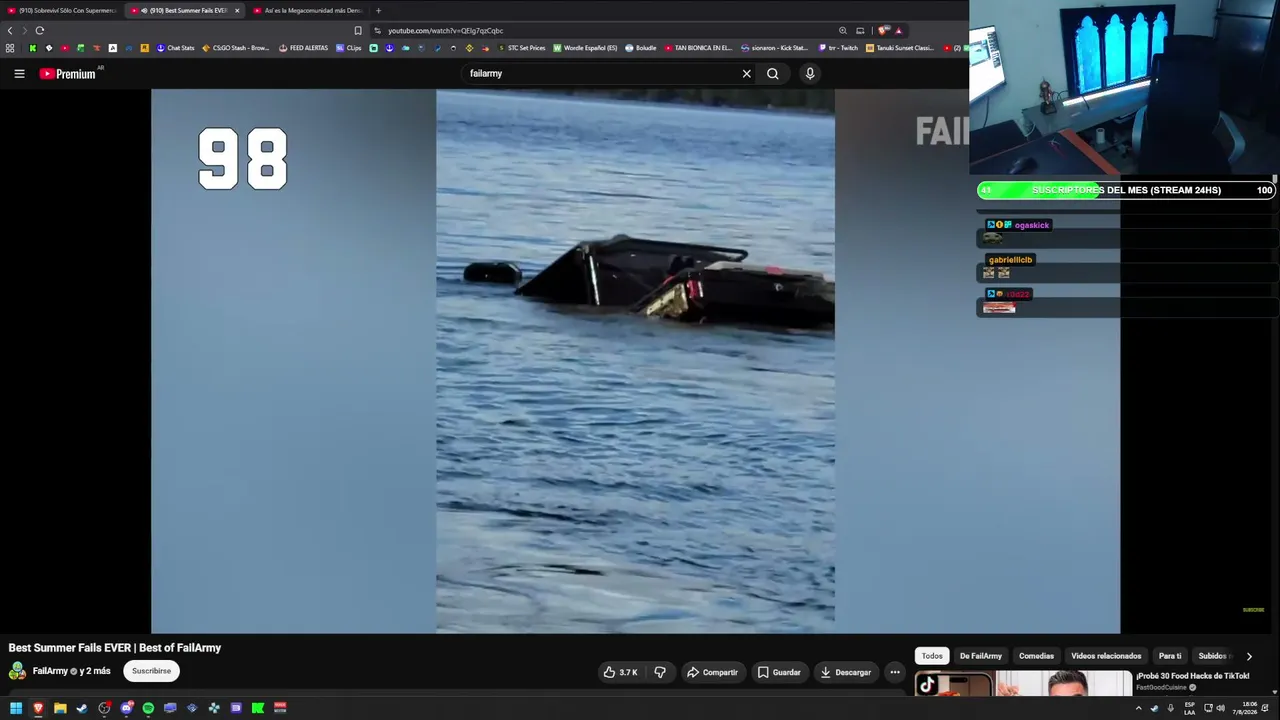Open TikTok food hacks recommended thumbnail
The width and height of the screenshot is (1280, 720).
tap(1023, 684)
